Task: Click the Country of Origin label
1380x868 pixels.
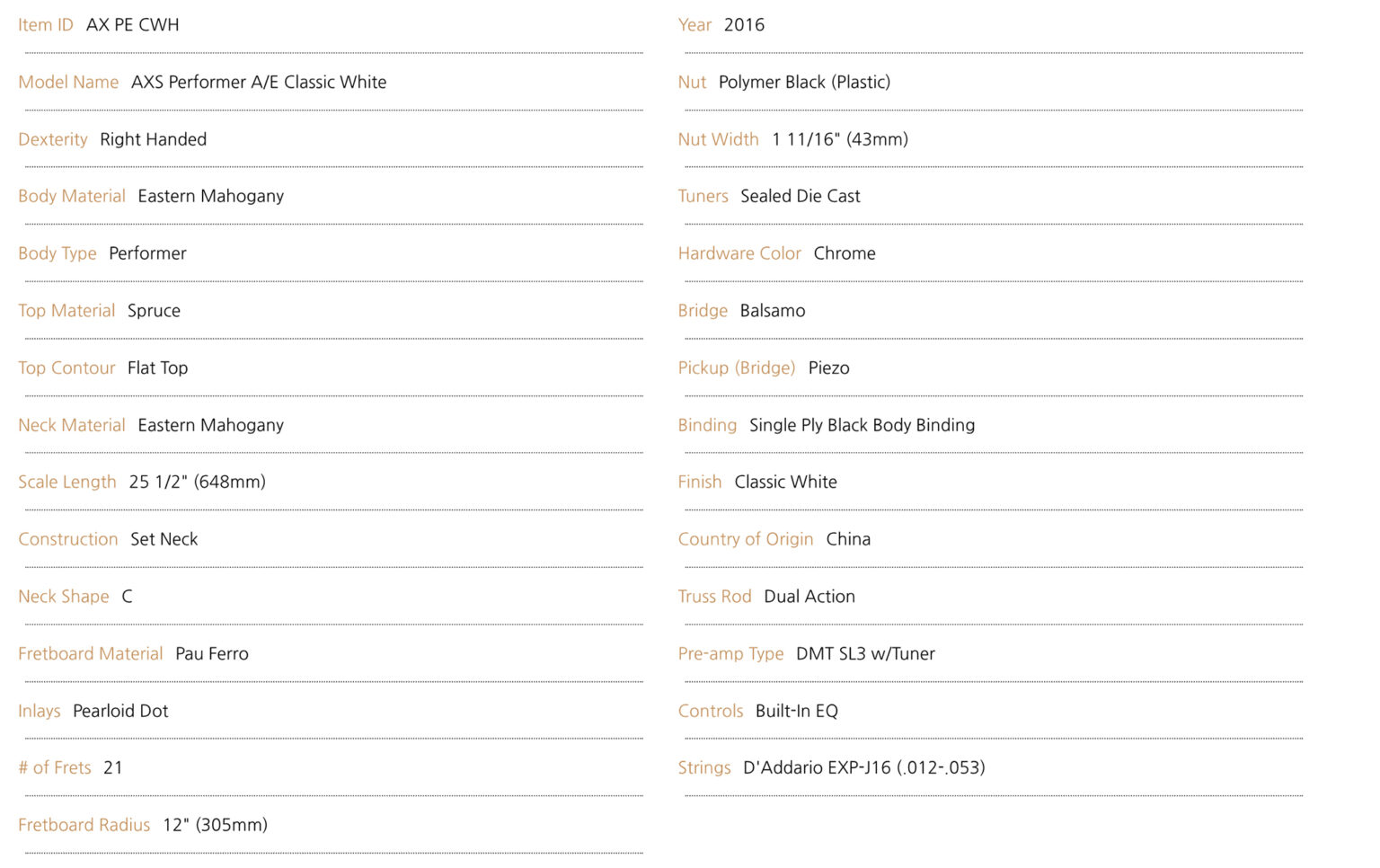Action: [x=746, y=540]
